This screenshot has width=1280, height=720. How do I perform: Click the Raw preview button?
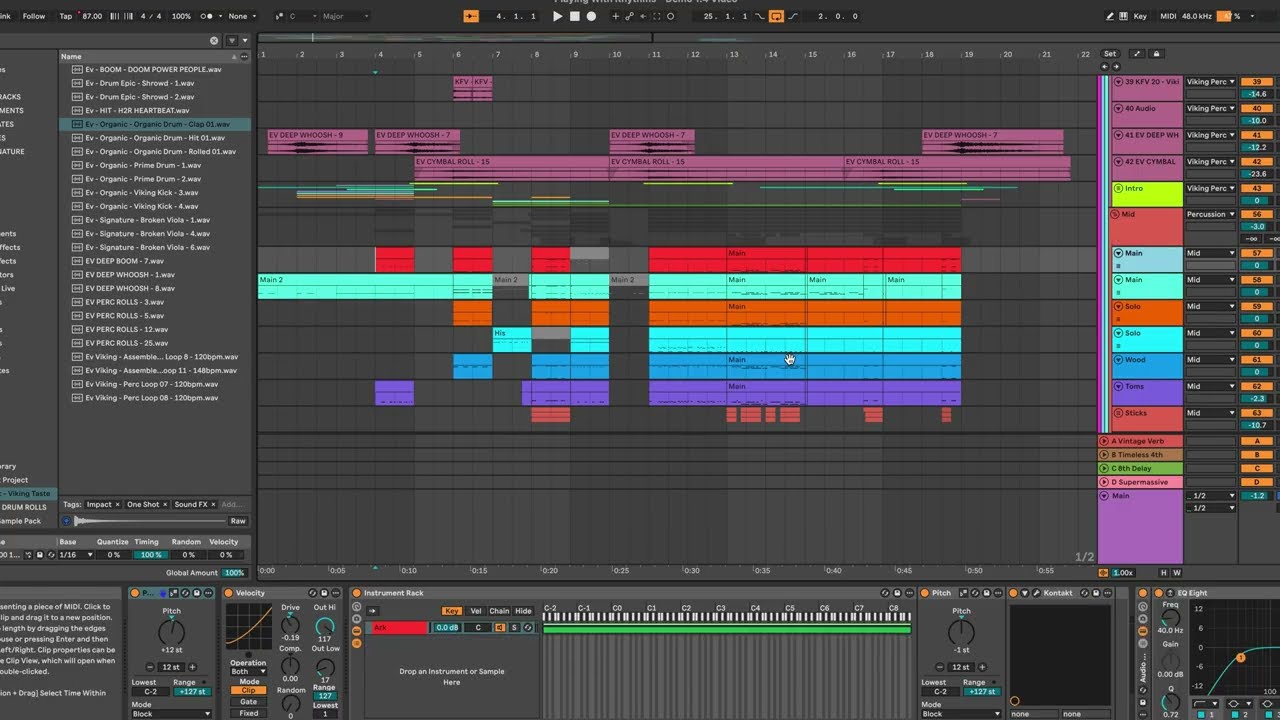click(x=238, y=521)
